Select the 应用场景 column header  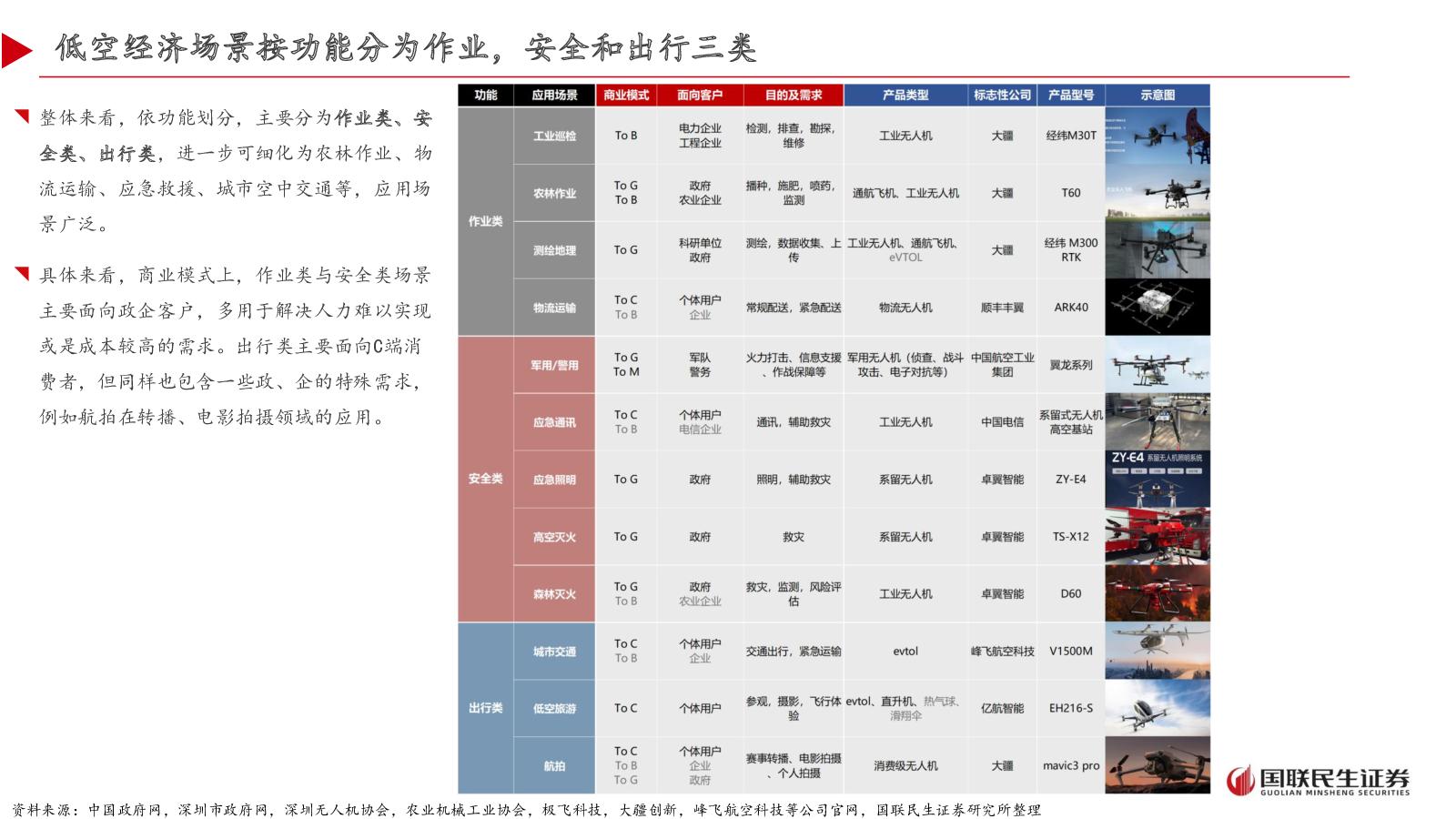click(554, 96)
